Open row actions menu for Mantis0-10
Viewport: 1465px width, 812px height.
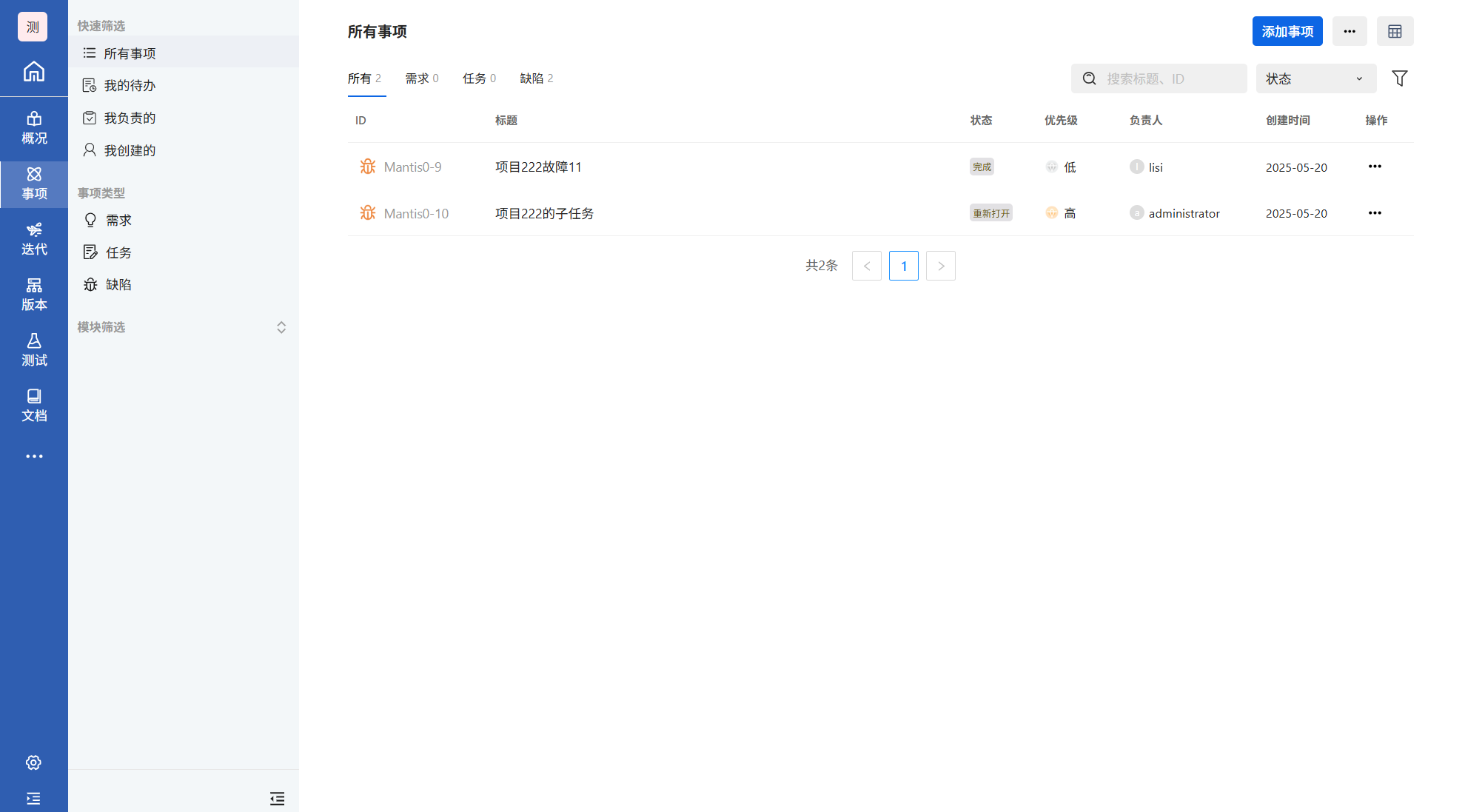1375,213
